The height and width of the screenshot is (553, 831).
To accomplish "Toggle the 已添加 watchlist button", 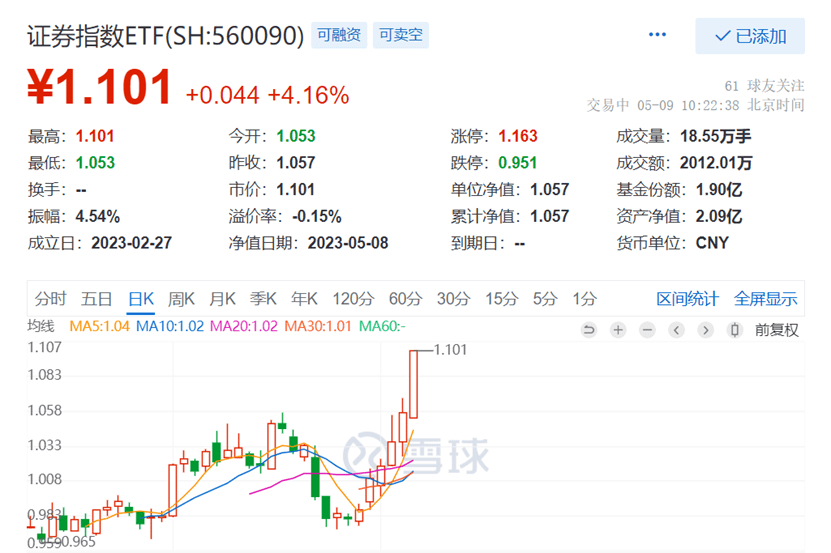I will (x=750, y=36).
